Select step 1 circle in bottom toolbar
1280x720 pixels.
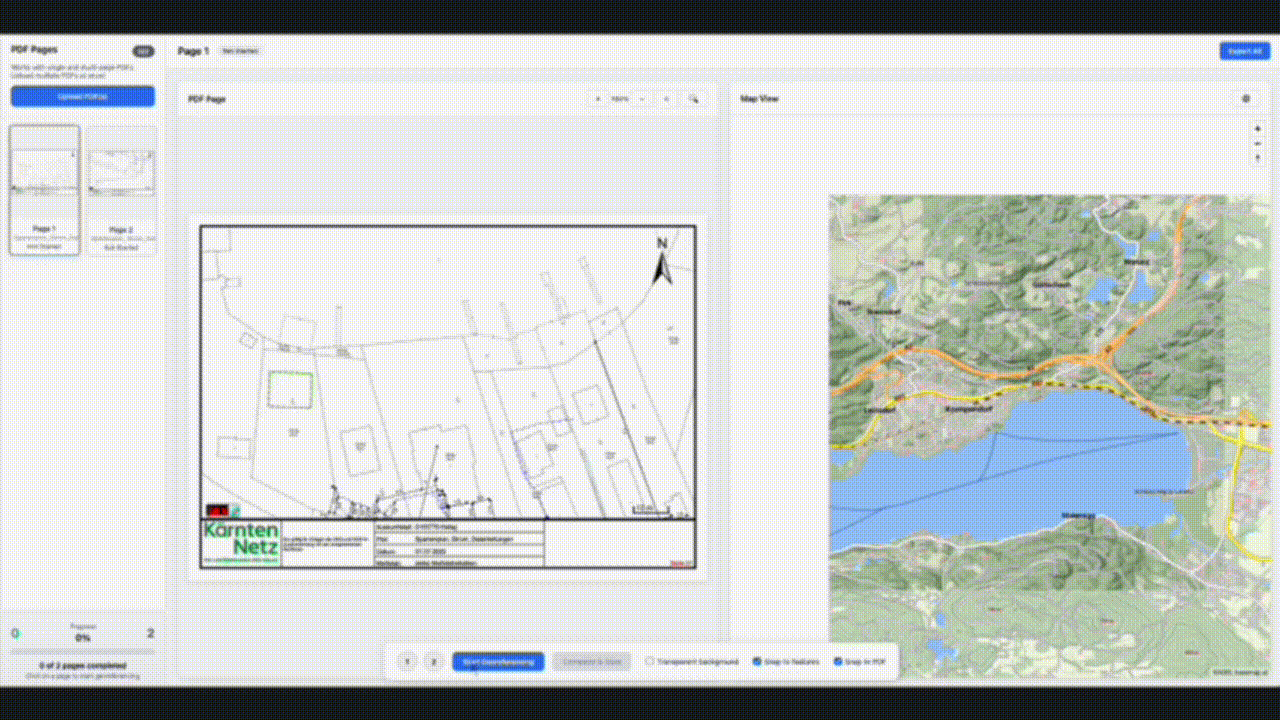pyautogui.click(x=407, y=661)
